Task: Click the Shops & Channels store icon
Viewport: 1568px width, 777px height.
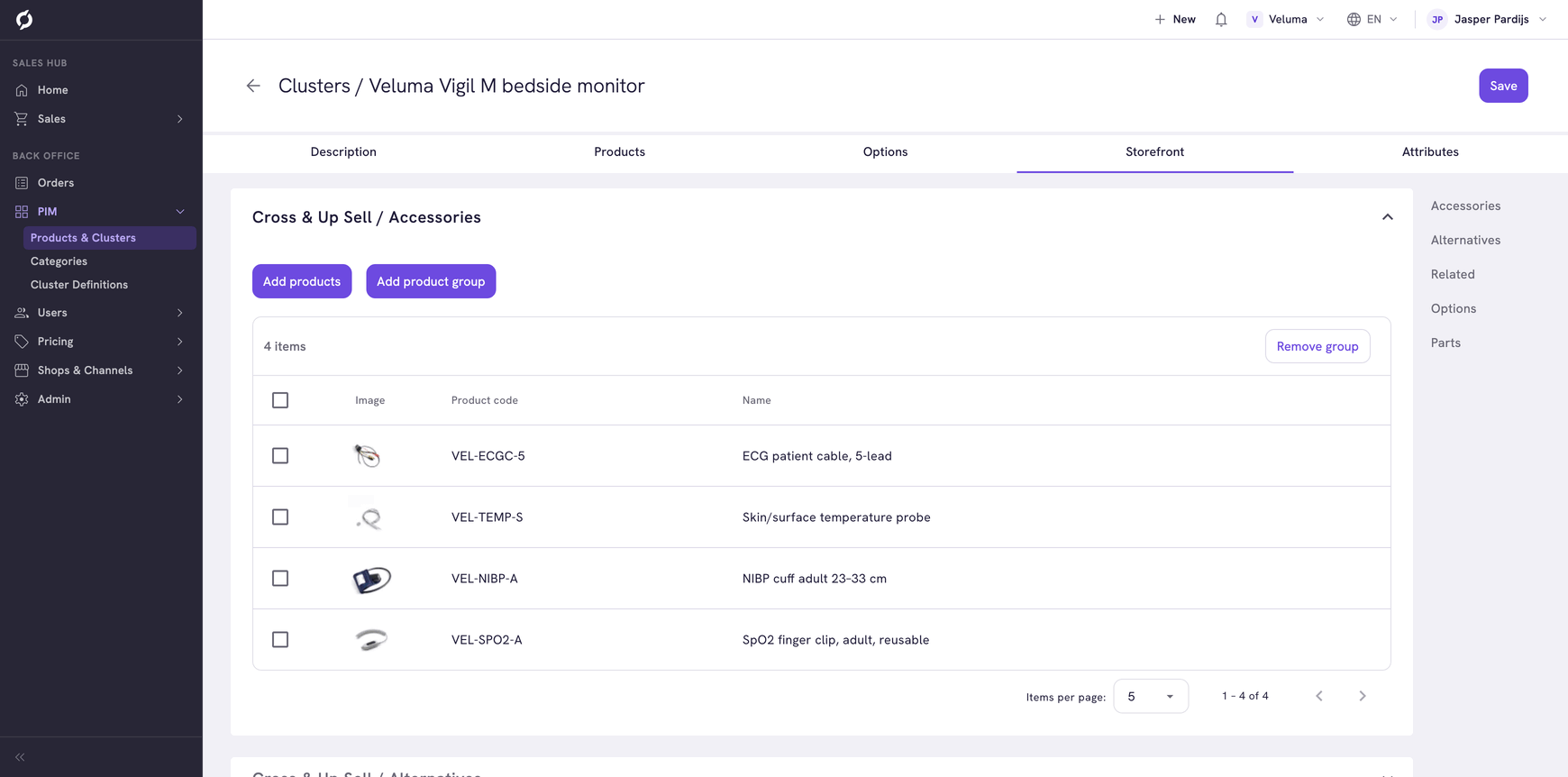Action: coord(22,370)
